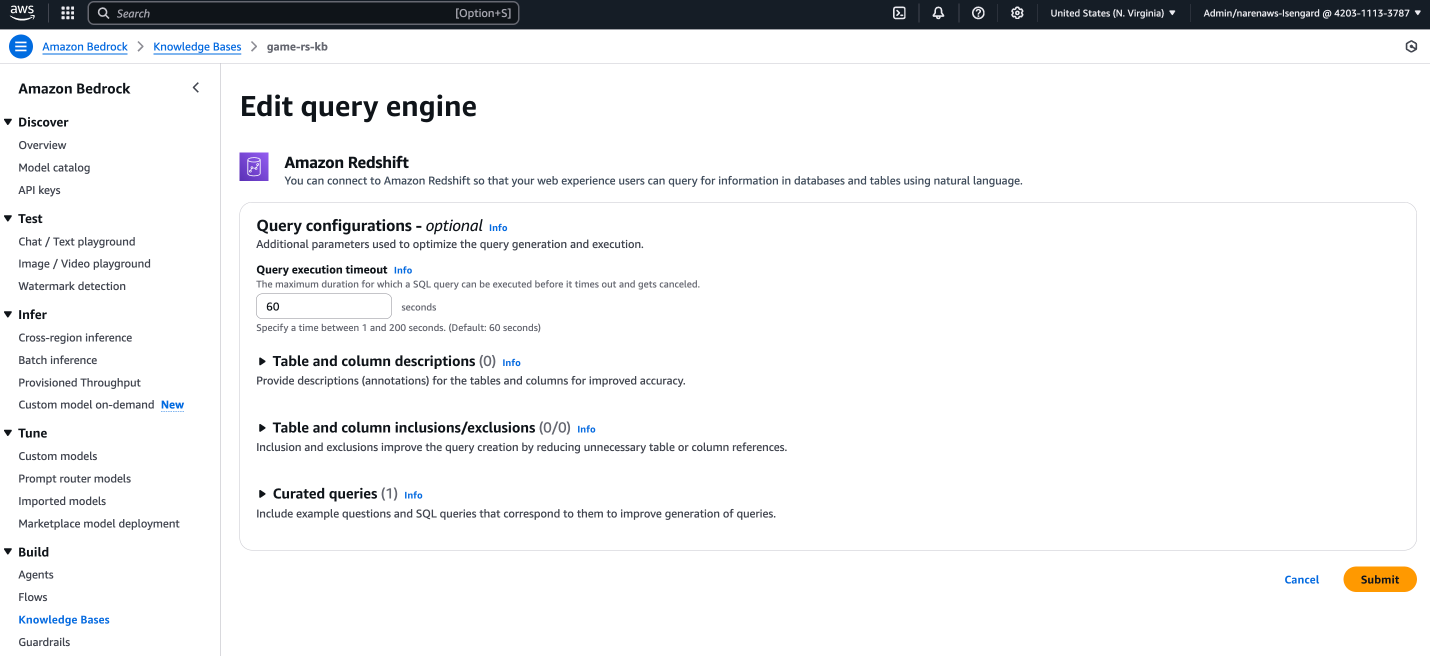1430x656 pixels.
Task: Click the page refresh icon near top right
Action: [1410, 46]
